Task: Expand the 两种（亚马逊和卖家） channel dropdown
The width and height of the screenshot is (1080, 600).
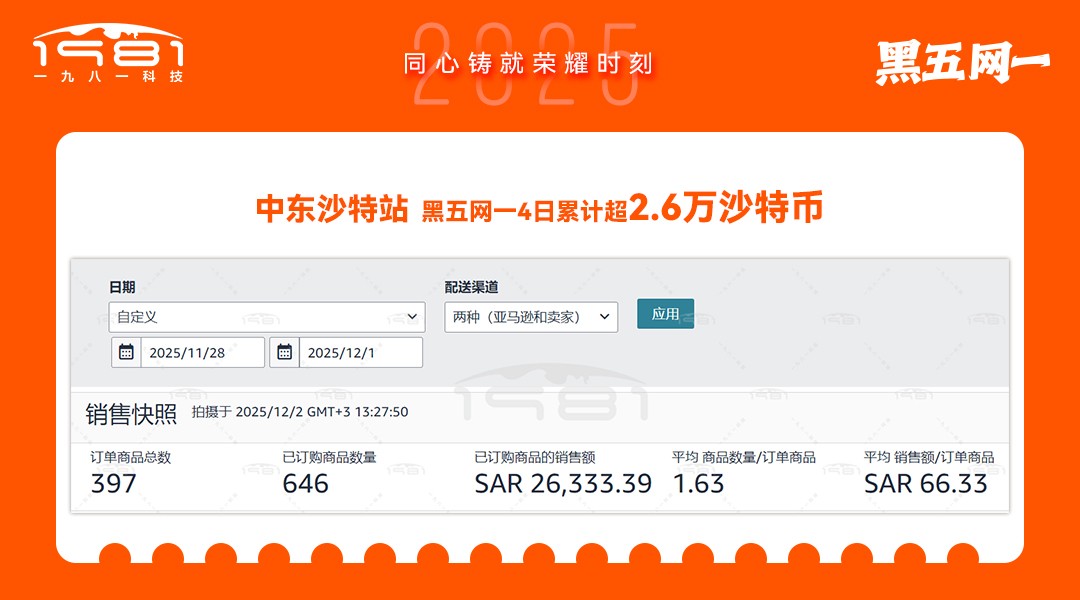Action: tap(531, 317)
